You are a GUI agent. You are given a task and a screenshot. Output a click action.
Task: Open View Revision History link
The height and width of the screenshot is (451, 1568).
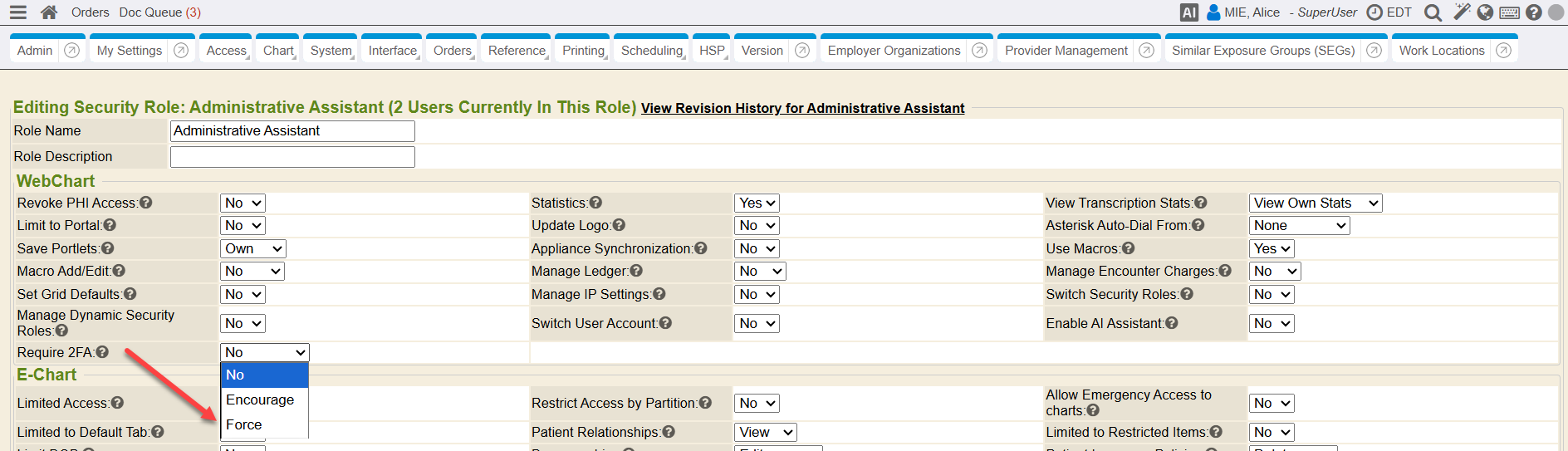(802, 108)
